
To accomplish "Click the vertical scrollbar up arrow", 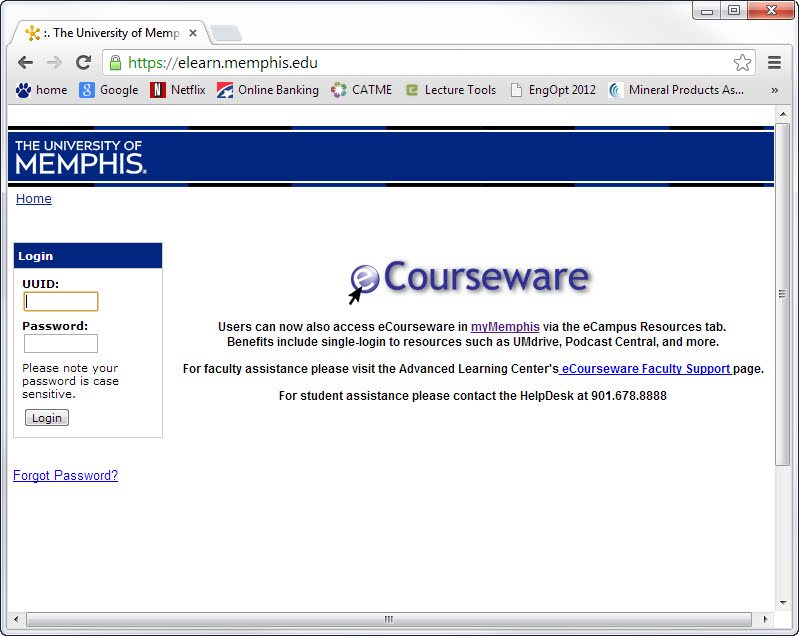I will coord(783,114).
